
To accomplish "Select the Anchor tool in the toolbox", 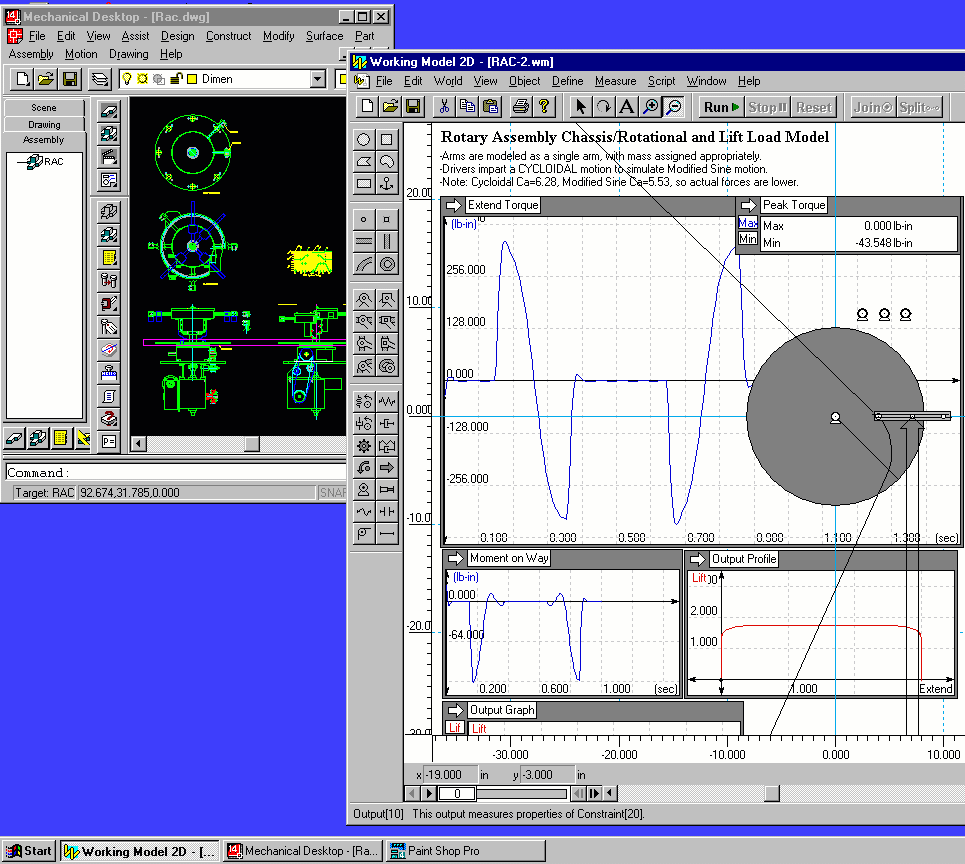I will 386,183.
